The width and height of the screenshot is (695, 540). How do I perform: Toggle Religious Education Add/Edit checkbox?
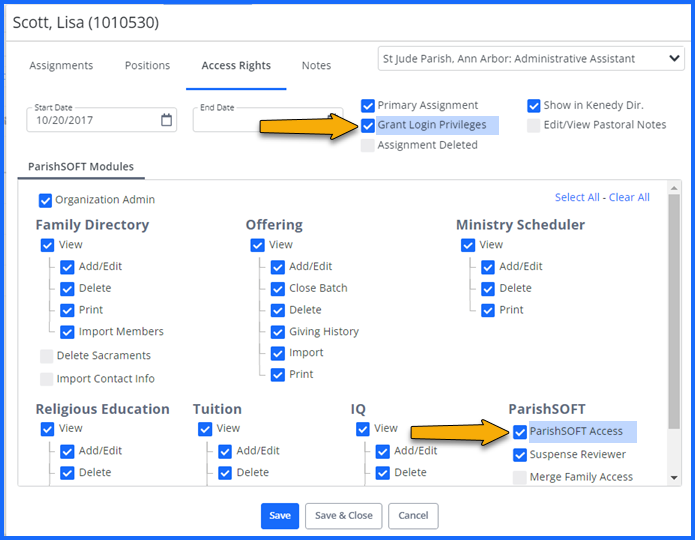[67, 451]
